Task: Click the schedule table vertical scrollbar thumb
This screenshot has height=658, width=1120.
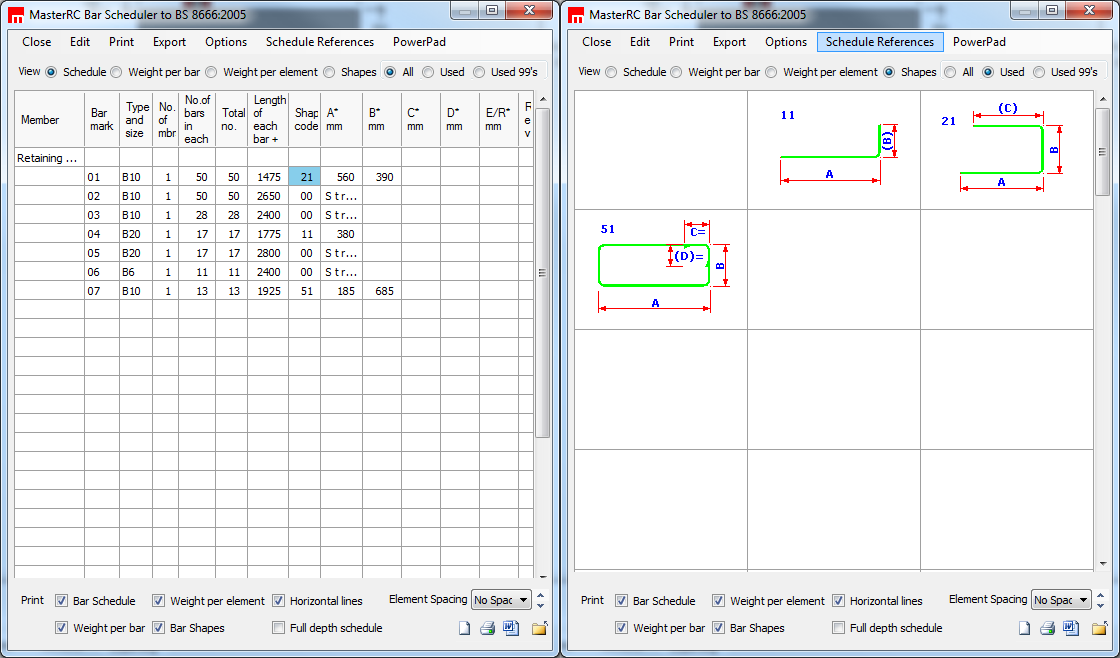Action: 543,272
